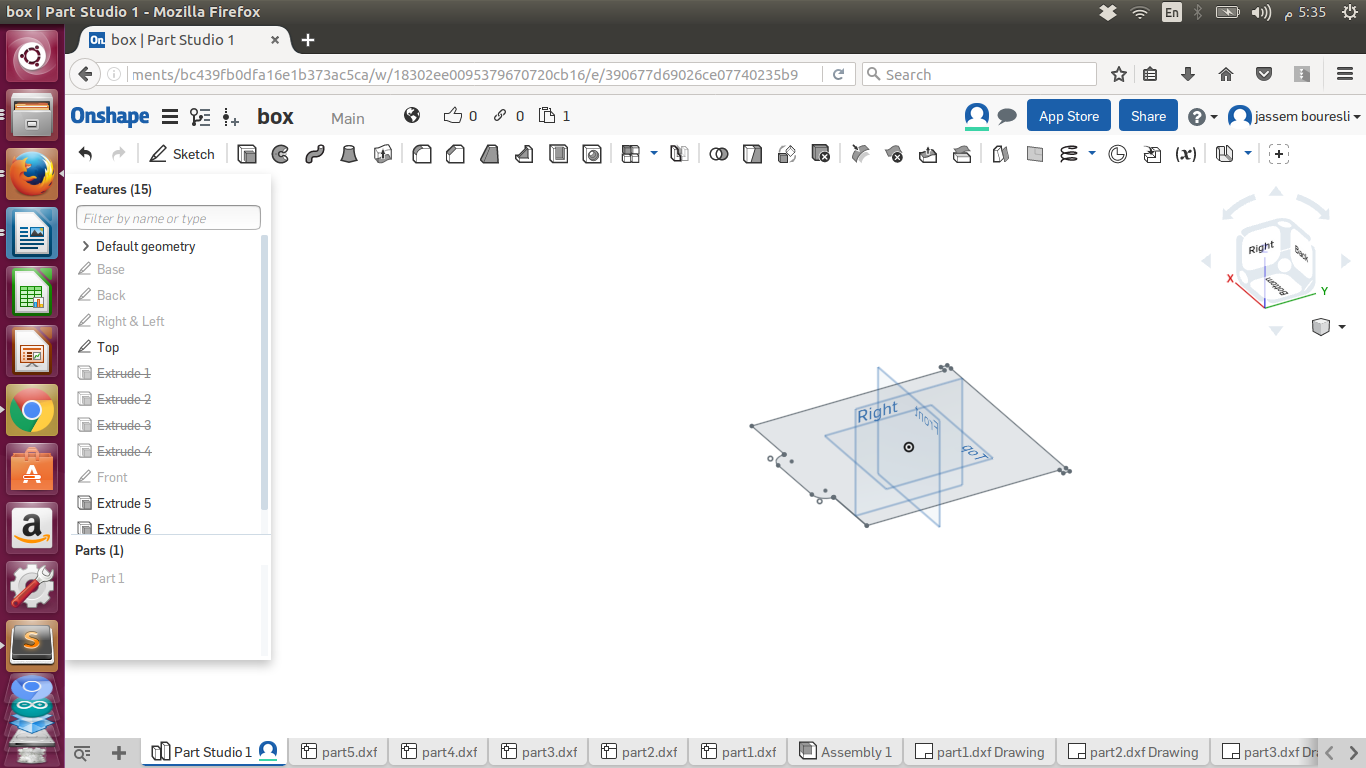Open the help menu dropdown
1366x768 pixels.
click(x=1203, y=117)
